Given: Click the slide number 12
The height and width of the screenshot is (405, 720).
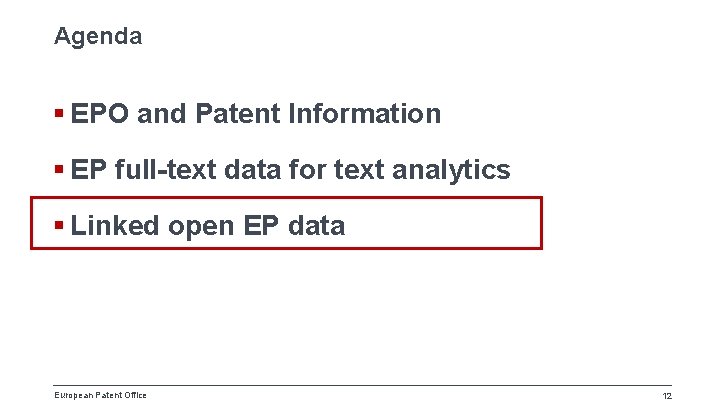Looking at the screenshot, I should (x=667, y=396).
